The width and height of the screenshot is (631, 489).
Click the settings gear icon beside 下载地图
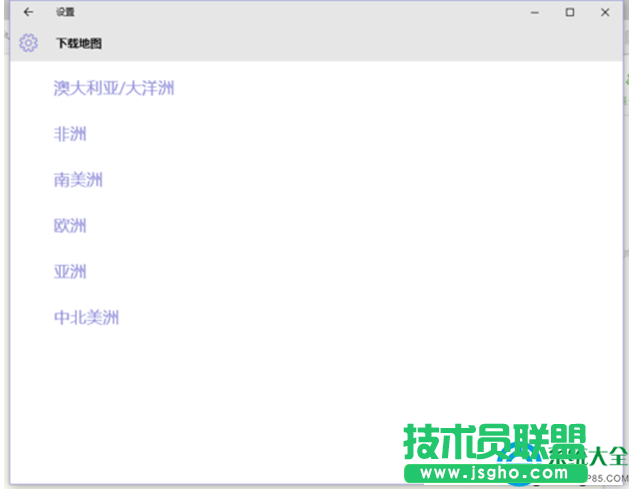[x=28, y=43]
